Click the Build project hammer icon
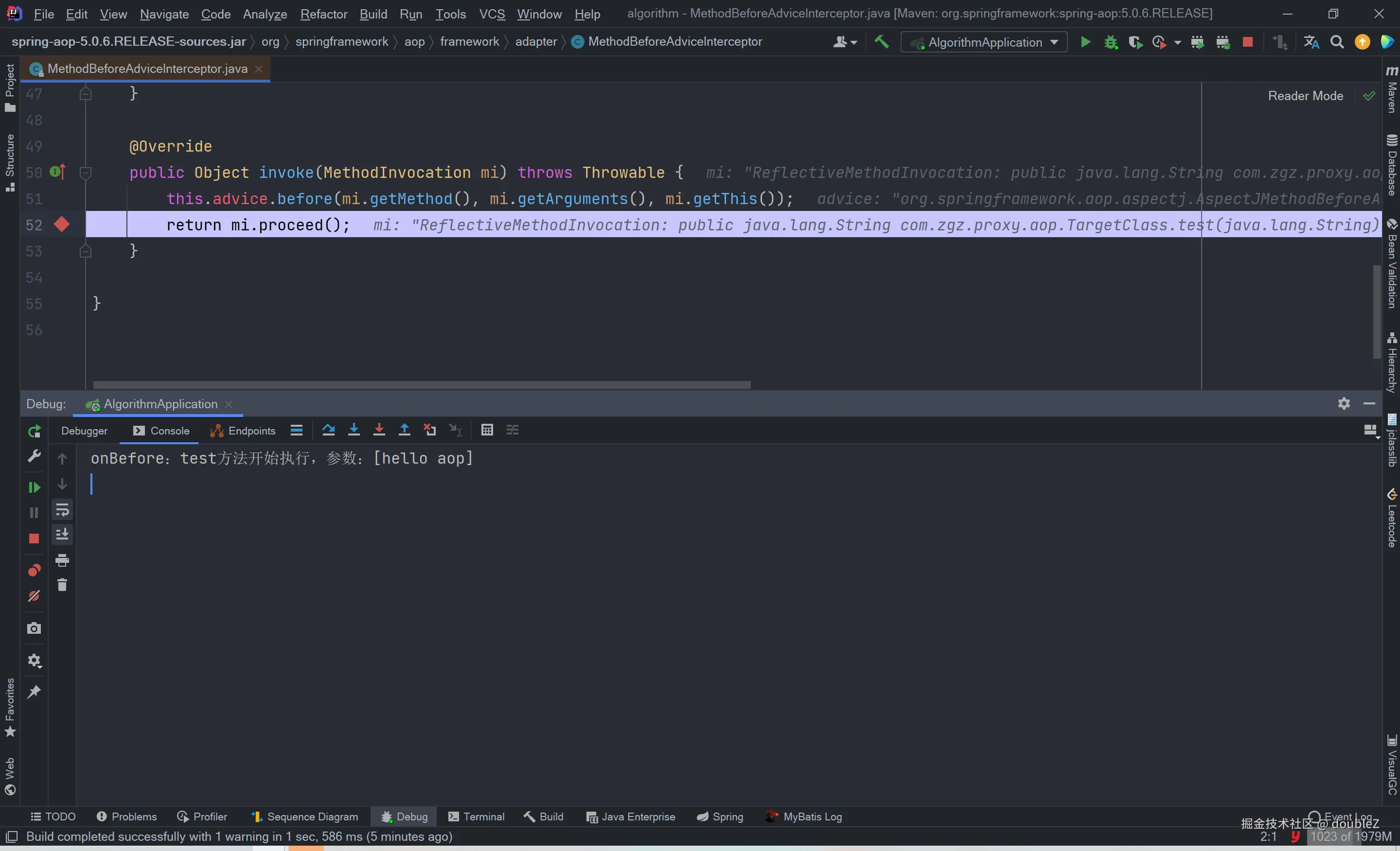 click(881, 42)
